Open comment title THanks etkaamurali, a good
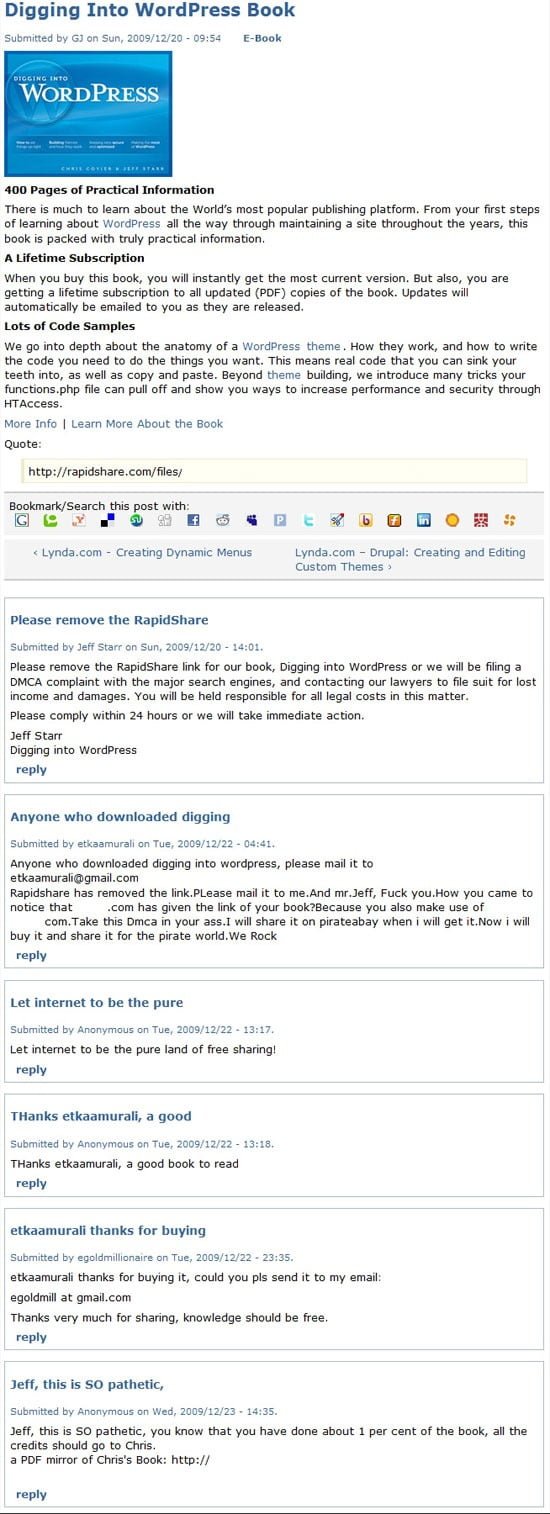550x1514 pixels. [100, 1117]
